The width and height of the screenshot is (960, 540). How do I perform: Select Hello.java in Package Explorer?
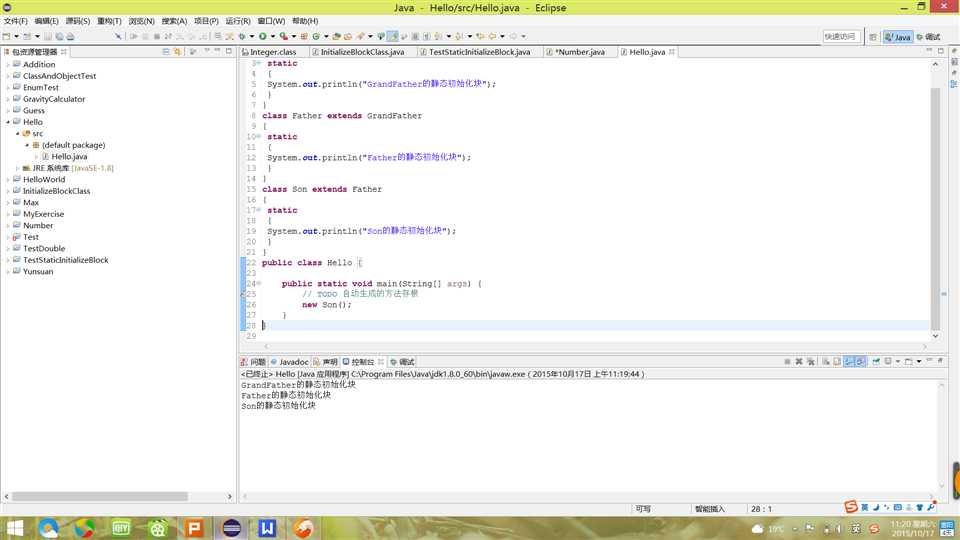(69, 157)
